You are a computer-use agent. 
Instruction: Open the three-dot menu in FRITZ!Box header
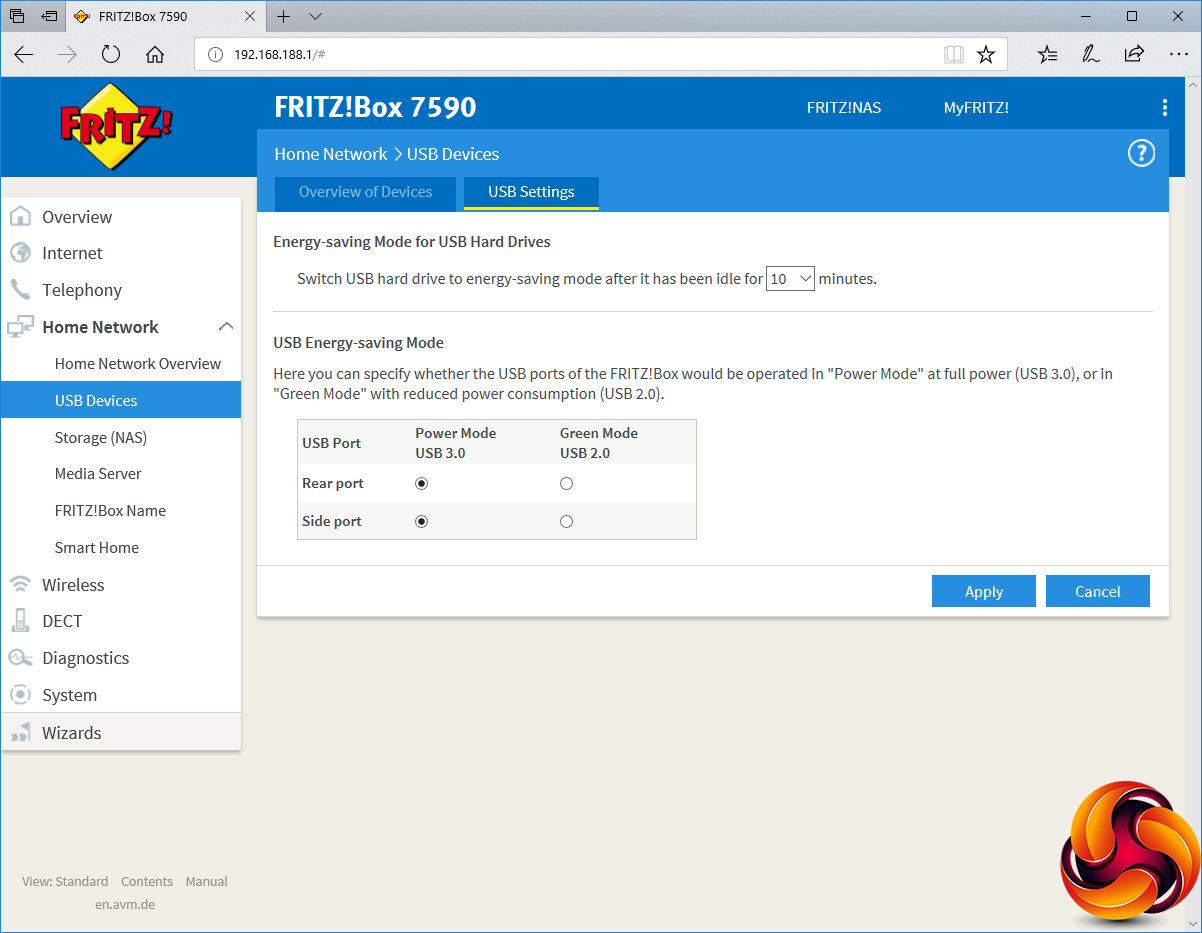click(x=1164, y=108)
